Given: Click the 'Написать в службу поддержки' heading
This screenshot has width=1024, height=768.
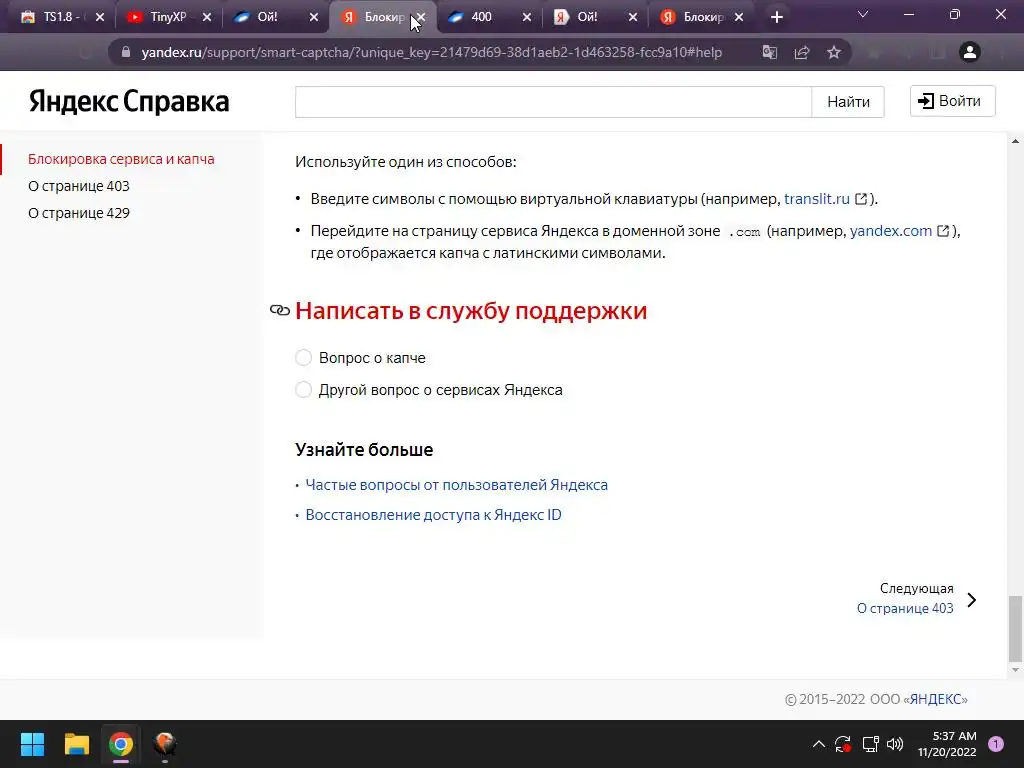Looking at the screenshot, I should 471,311.
